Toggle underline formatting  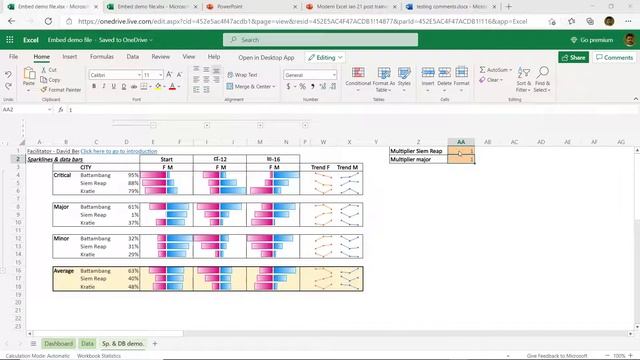tap(113, 86)
